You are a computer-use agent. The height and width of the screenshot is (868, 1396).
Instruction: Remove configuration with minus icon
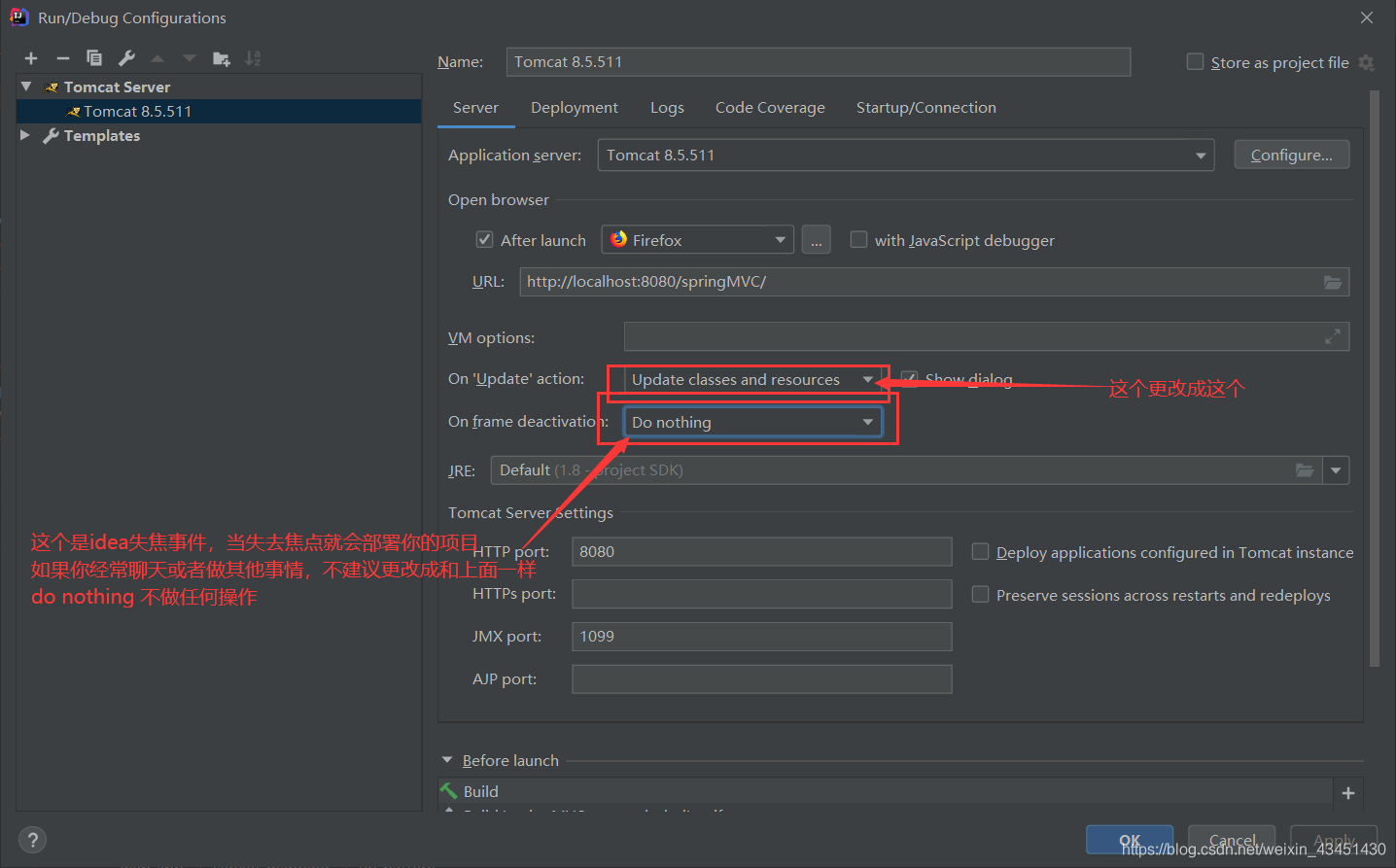[x=62, y=59]
